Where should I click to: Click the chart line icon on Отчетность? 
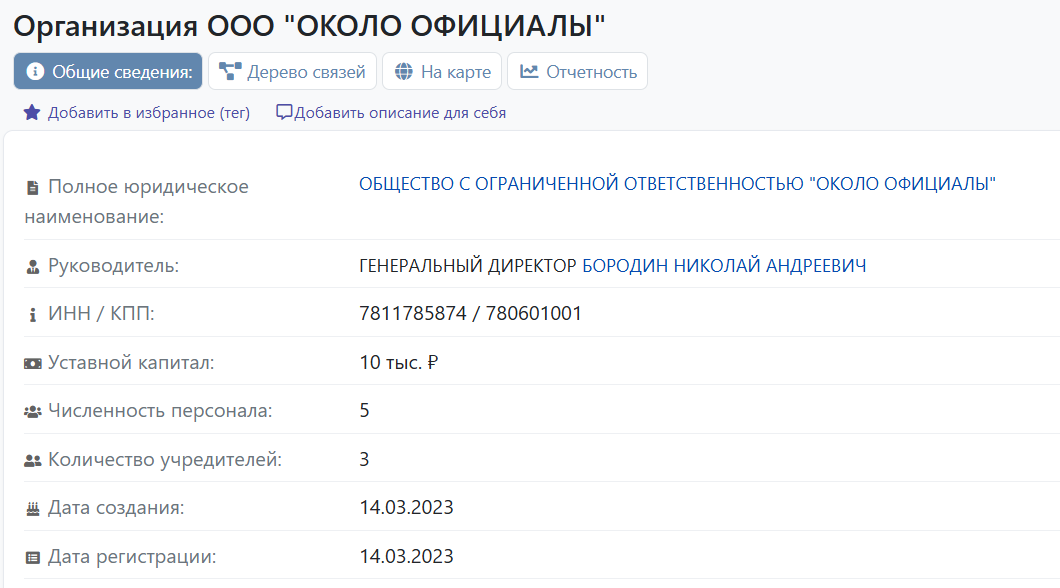pos(529,71)
